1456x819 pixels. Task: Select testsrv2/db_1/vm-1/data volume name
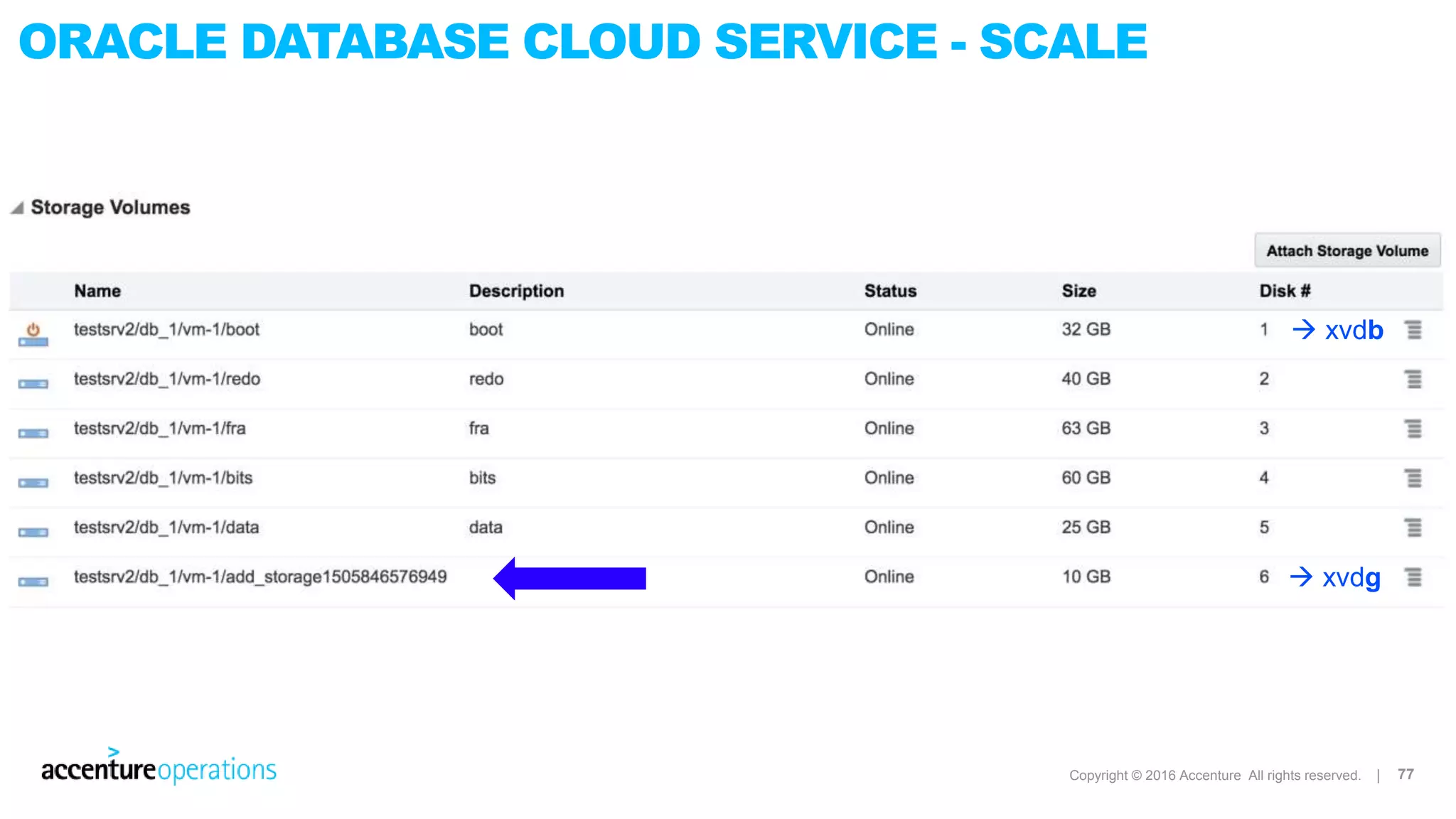(x=166, y=528)
